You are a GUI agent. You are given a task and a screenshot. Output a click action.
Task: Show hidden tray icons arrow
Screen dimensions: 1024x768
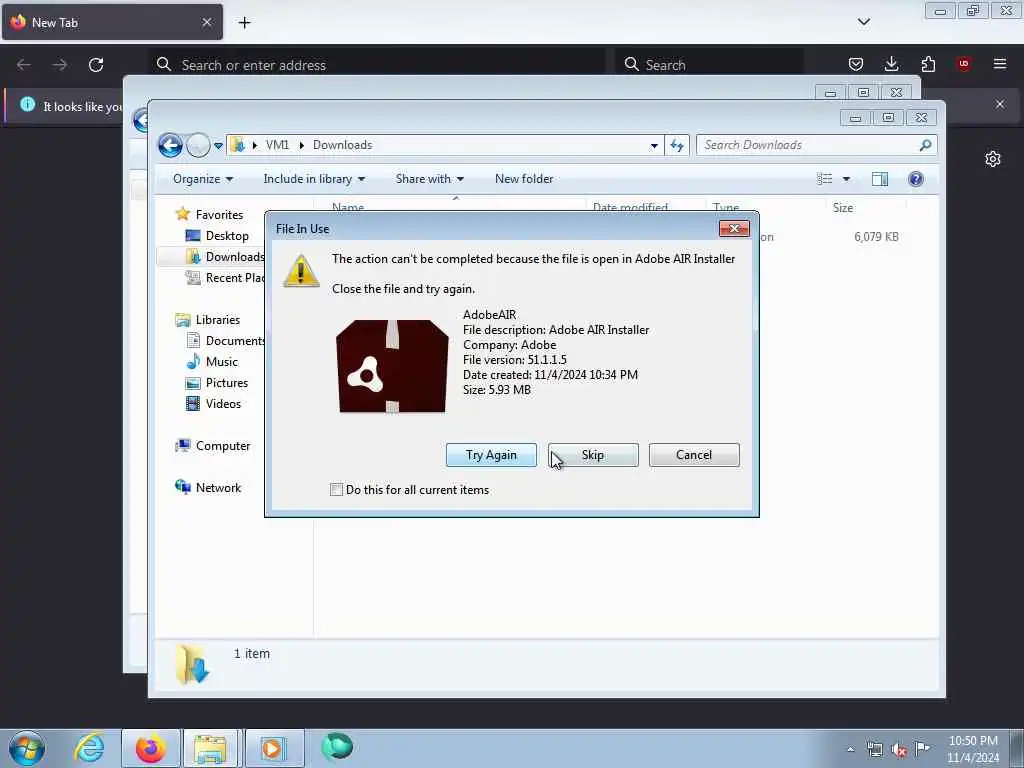coord(850,749)
